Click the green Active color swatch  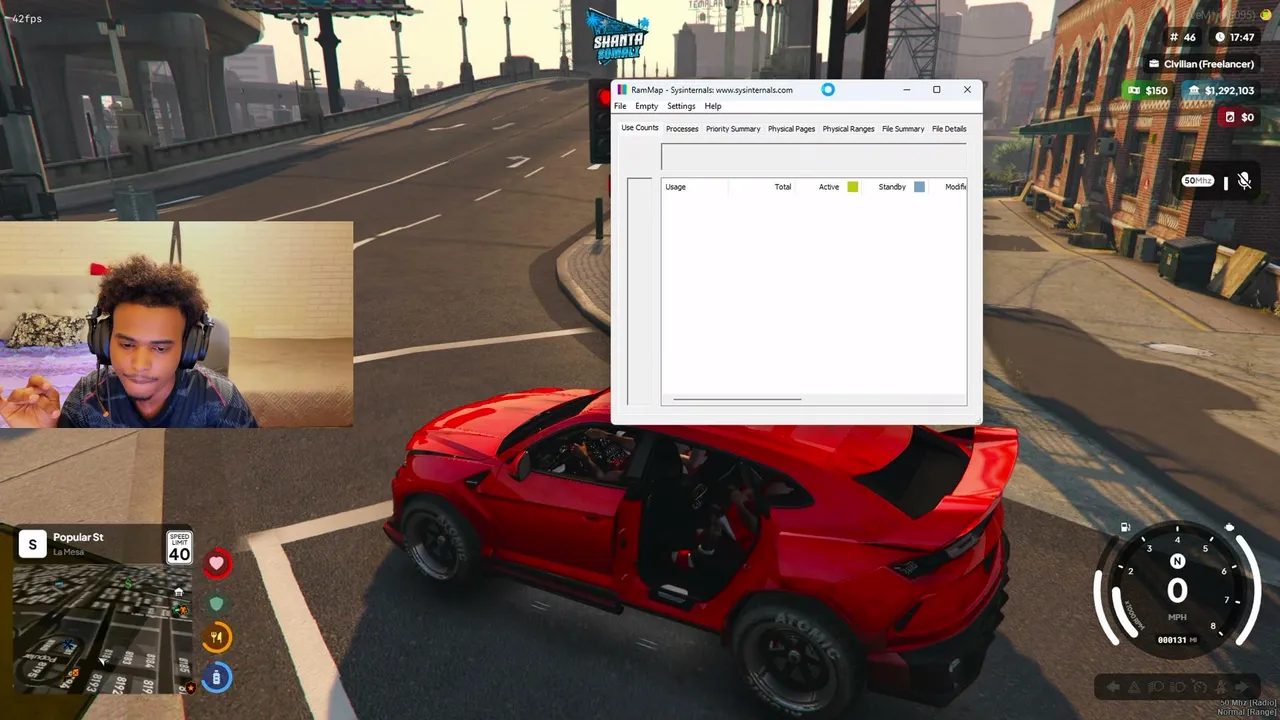point(853,187)
